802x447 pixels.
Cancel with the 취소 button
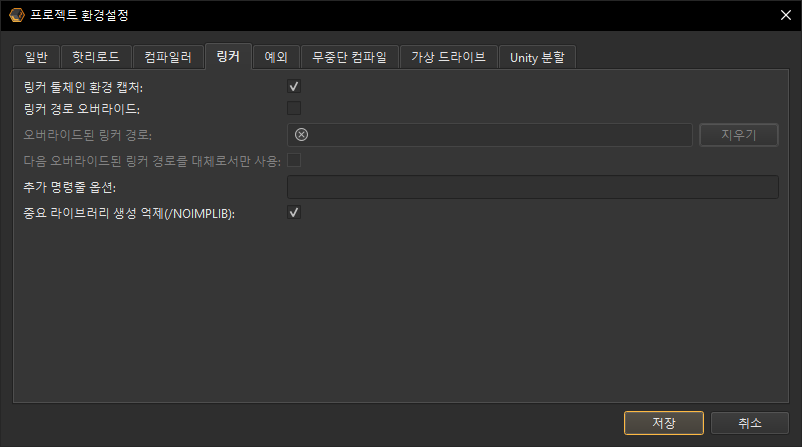(x=750, y=423)
